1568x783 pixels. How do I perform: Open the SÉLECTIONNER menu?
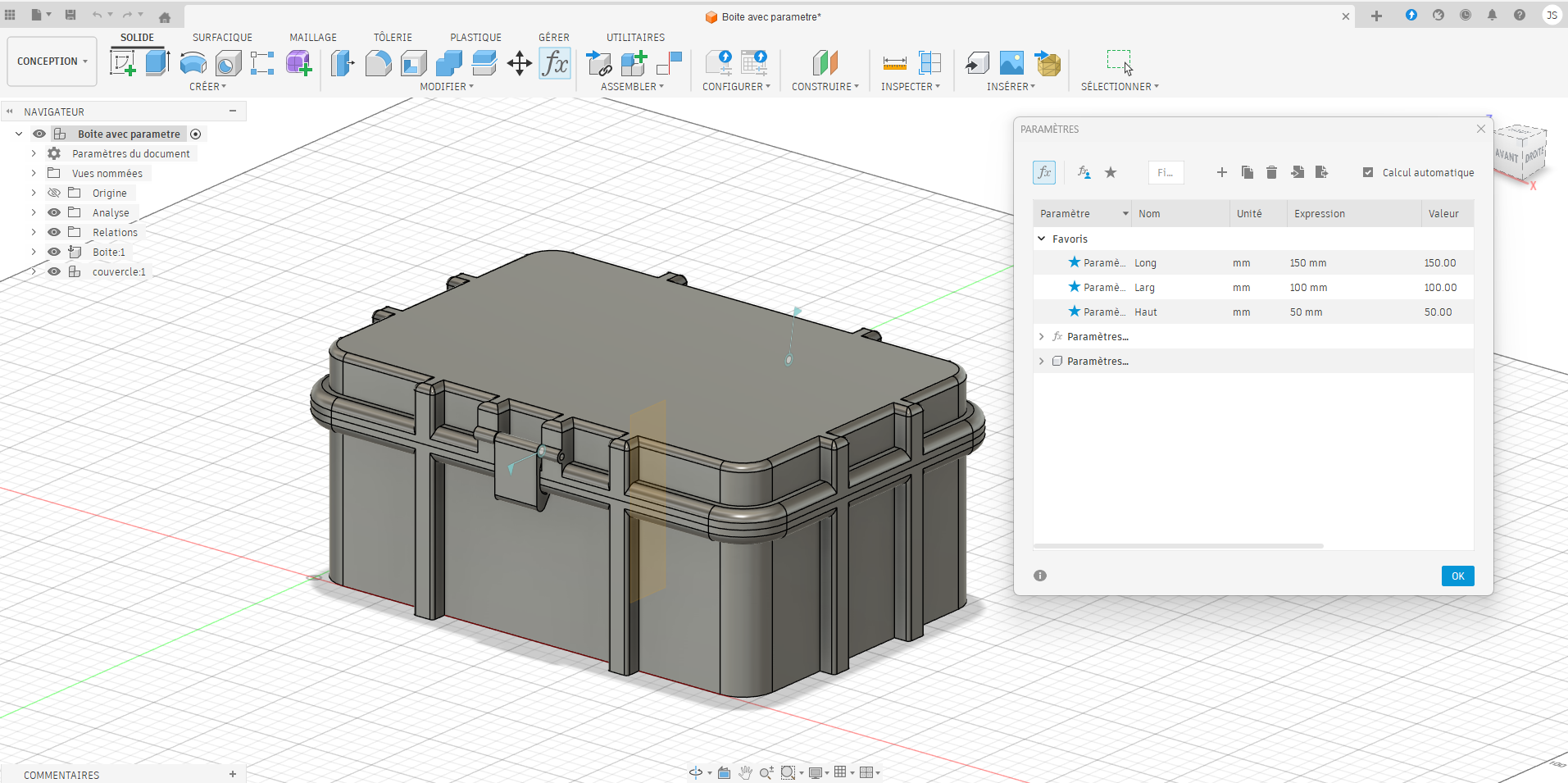tap(1120, 86)
